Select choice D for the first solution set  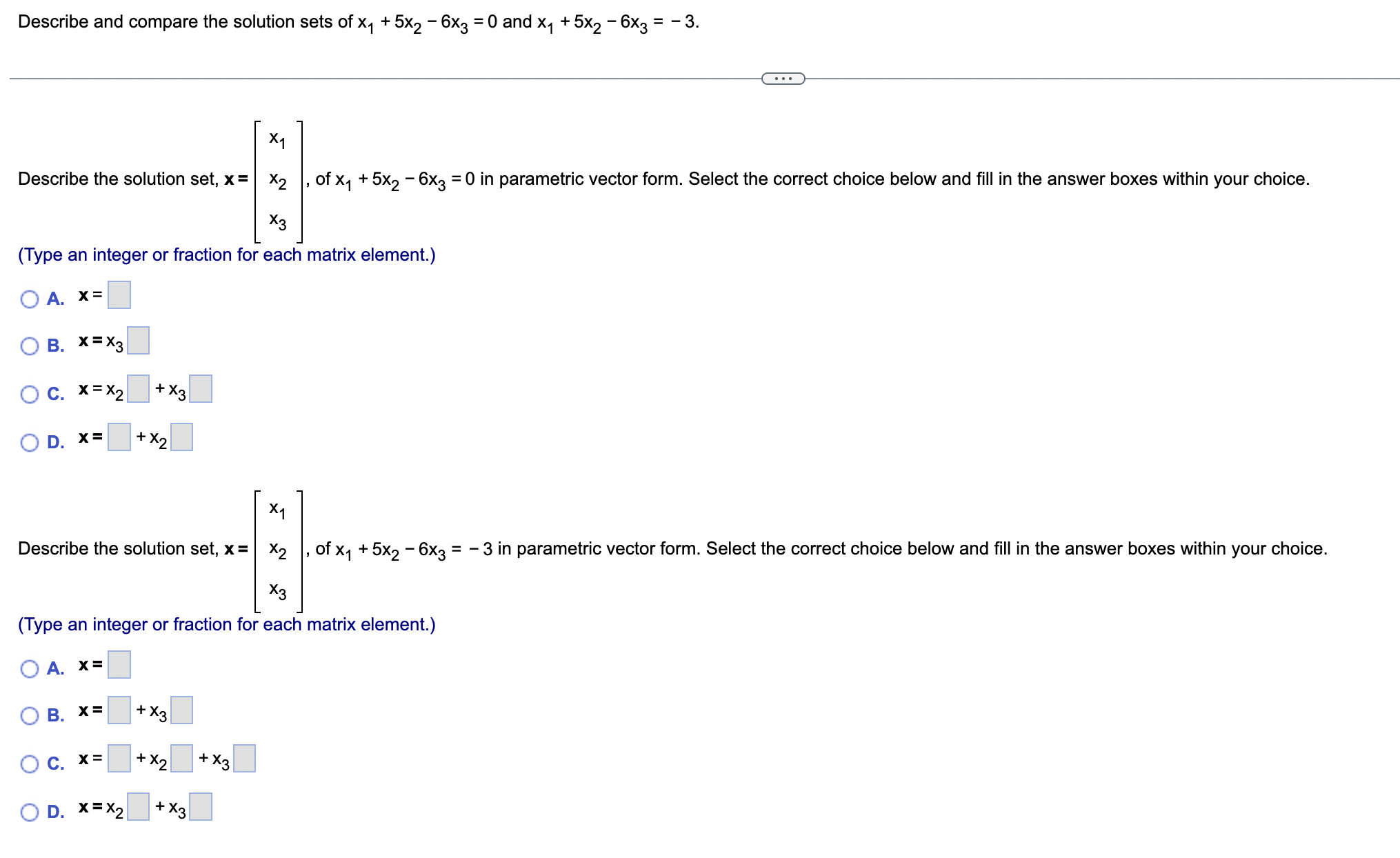click(x=30, y=442)
